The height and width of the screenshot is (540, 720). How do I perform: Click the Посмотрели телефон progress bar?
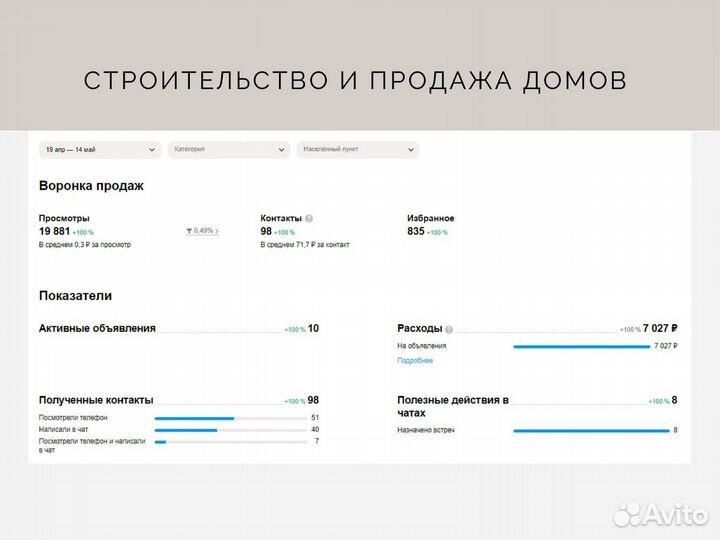(231, 418)
